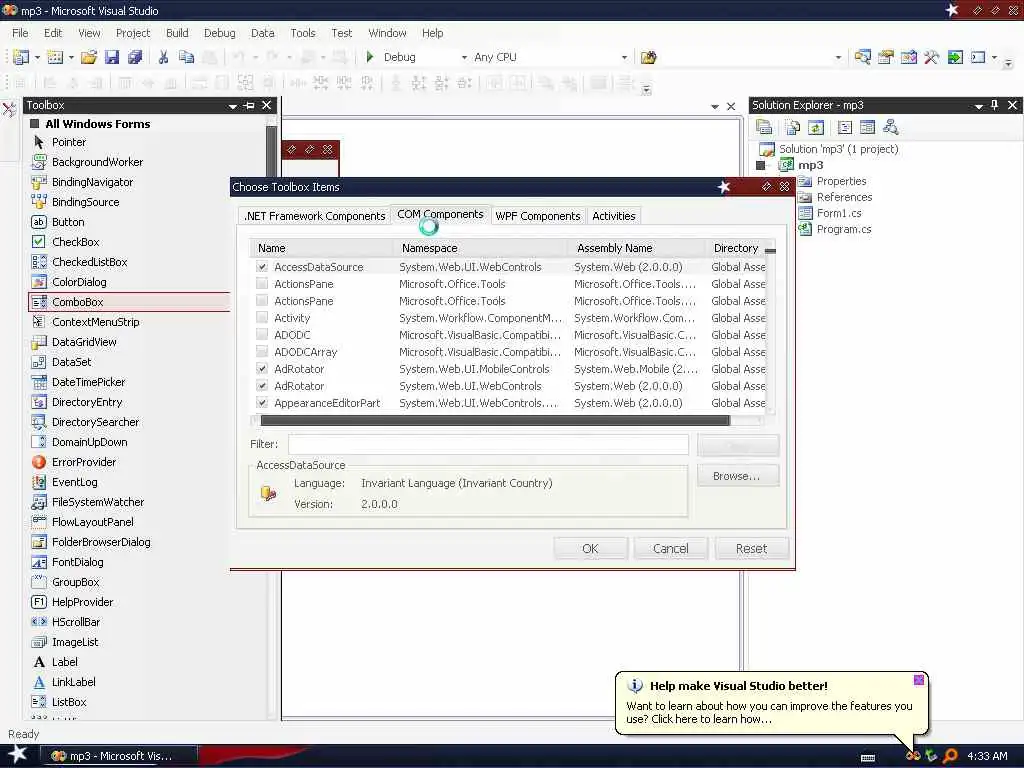Switch to WPF Components tab

pyautogui.click(x=537, y=216)
